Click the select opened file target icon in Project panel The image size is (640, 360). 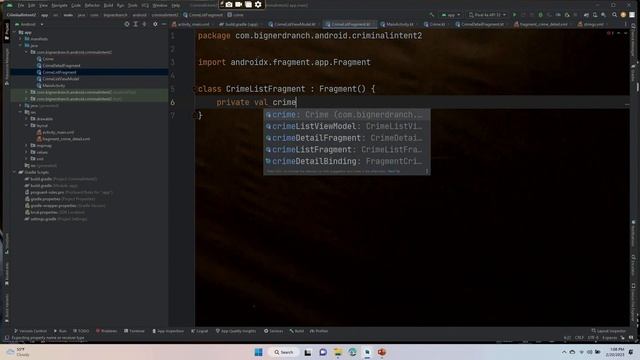click(127, 24)
